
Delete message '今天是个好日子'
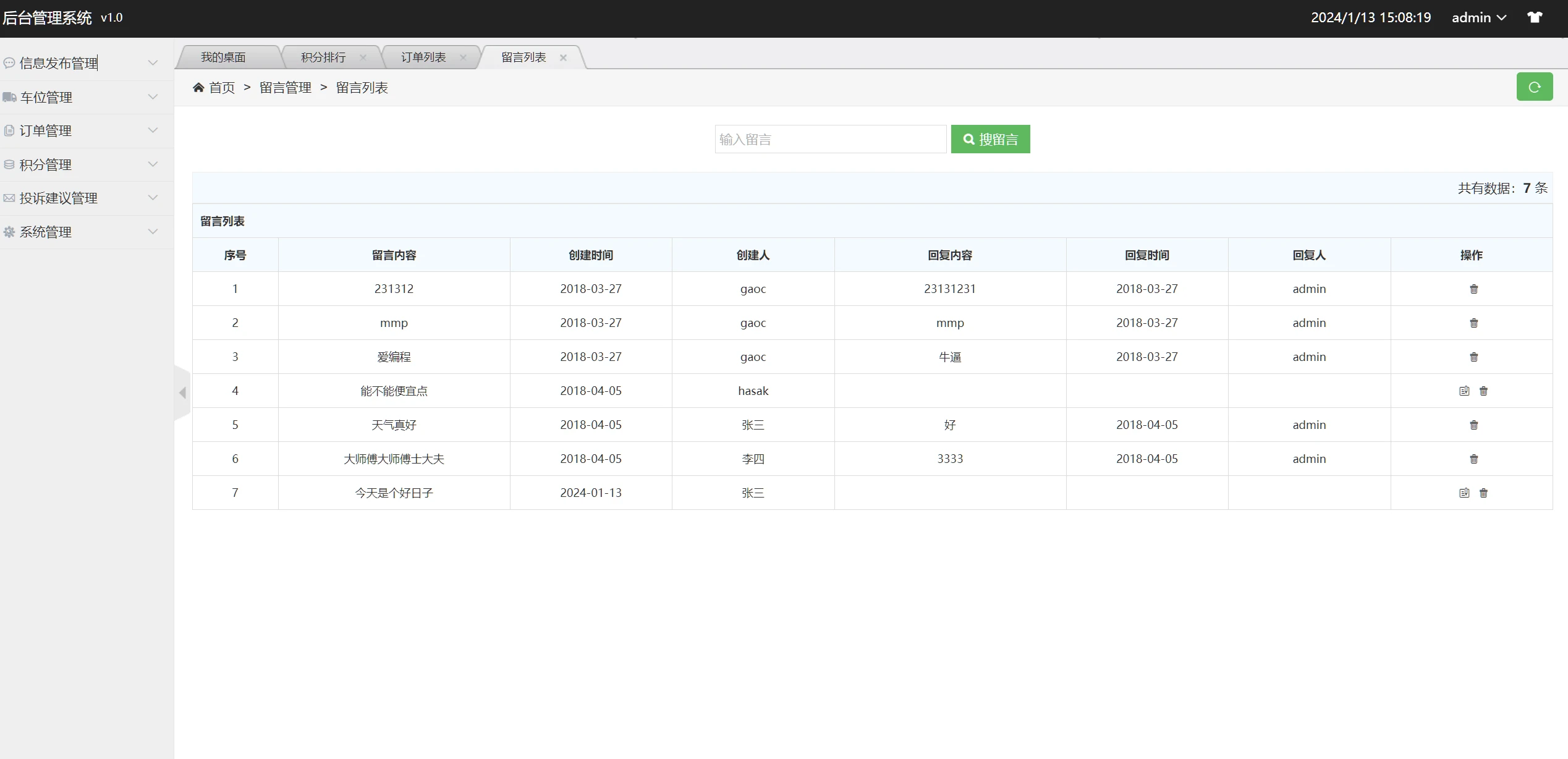(x=1483, y=493)
